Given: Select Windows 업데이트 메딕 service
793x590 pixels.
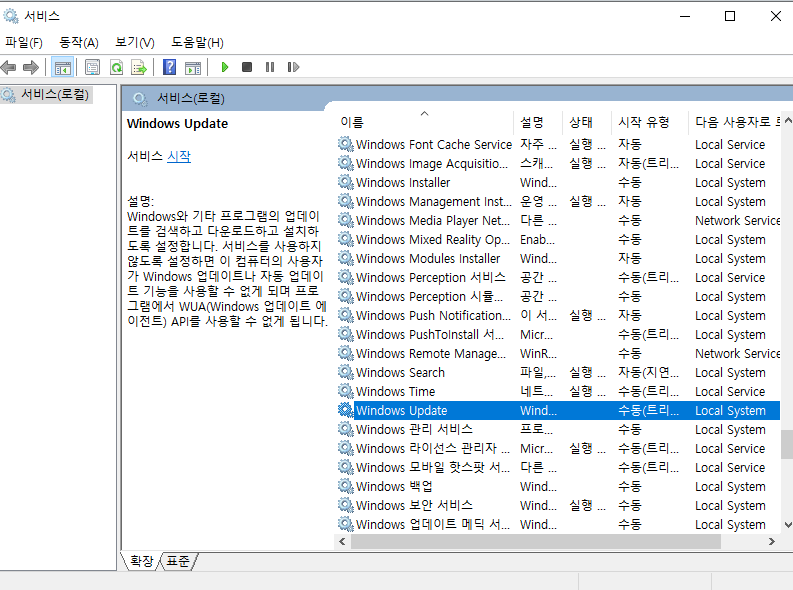Looking at the screenshot, I should 558,524.
